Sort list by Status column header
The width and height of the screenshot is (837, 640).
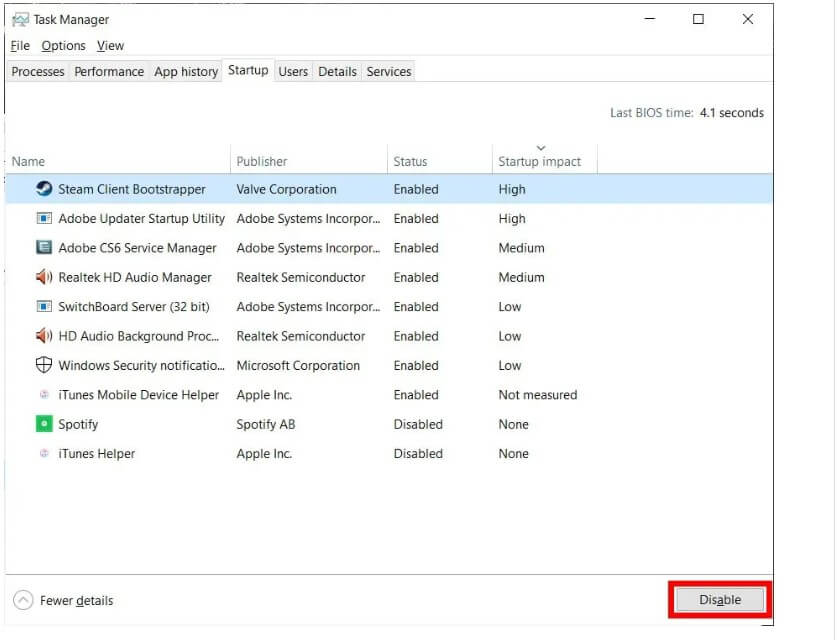click(410, 161)
